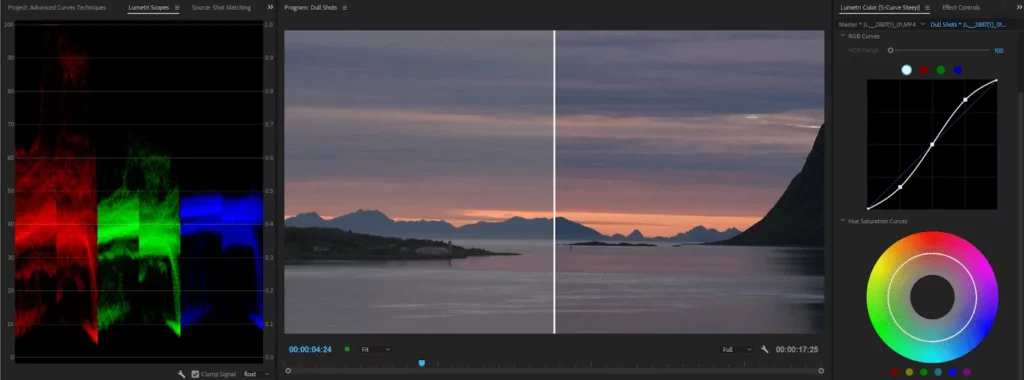Open the Fit zoom level dropdown

pyautogui.click(x=376, y=349)
